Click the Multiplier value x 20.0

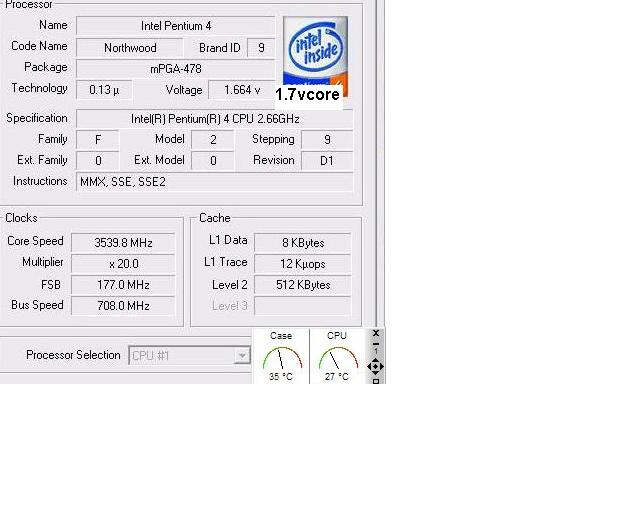click(x=123, y=264)
